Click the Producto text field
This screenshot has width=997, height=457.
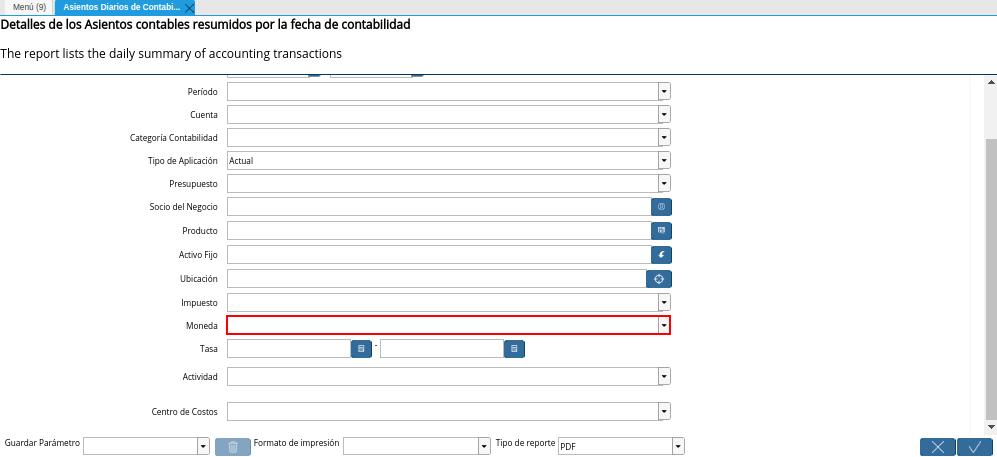coord(439,231)
